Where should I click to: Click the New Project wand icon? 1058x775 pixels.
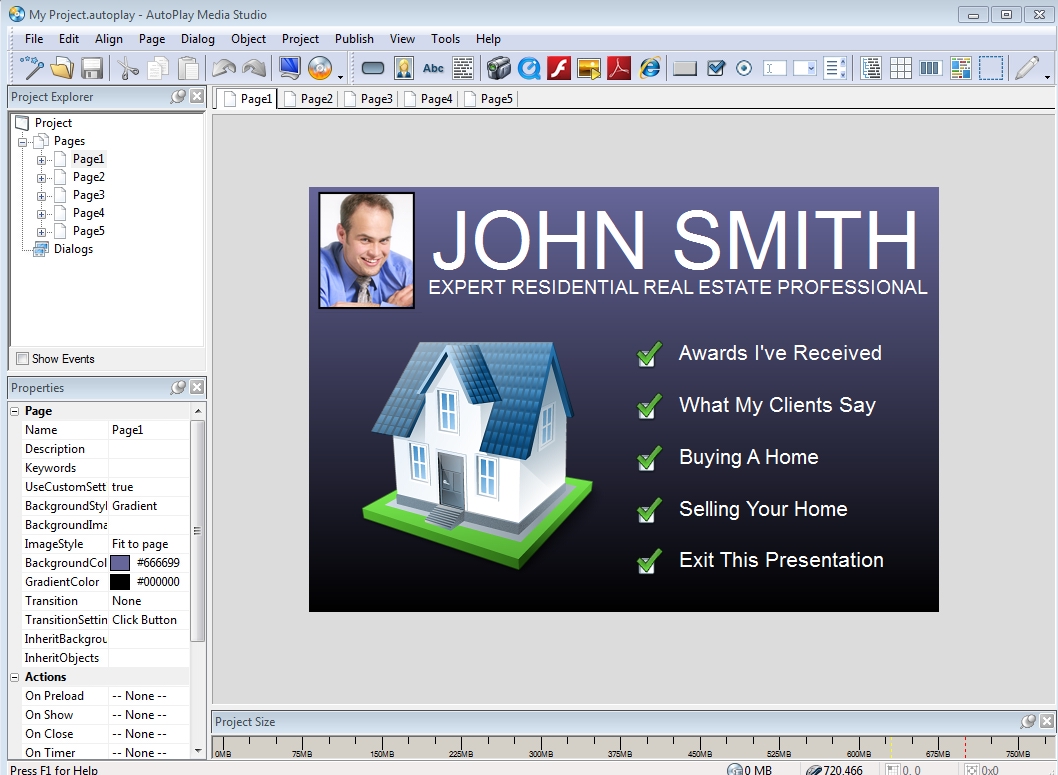coord(32,68)
